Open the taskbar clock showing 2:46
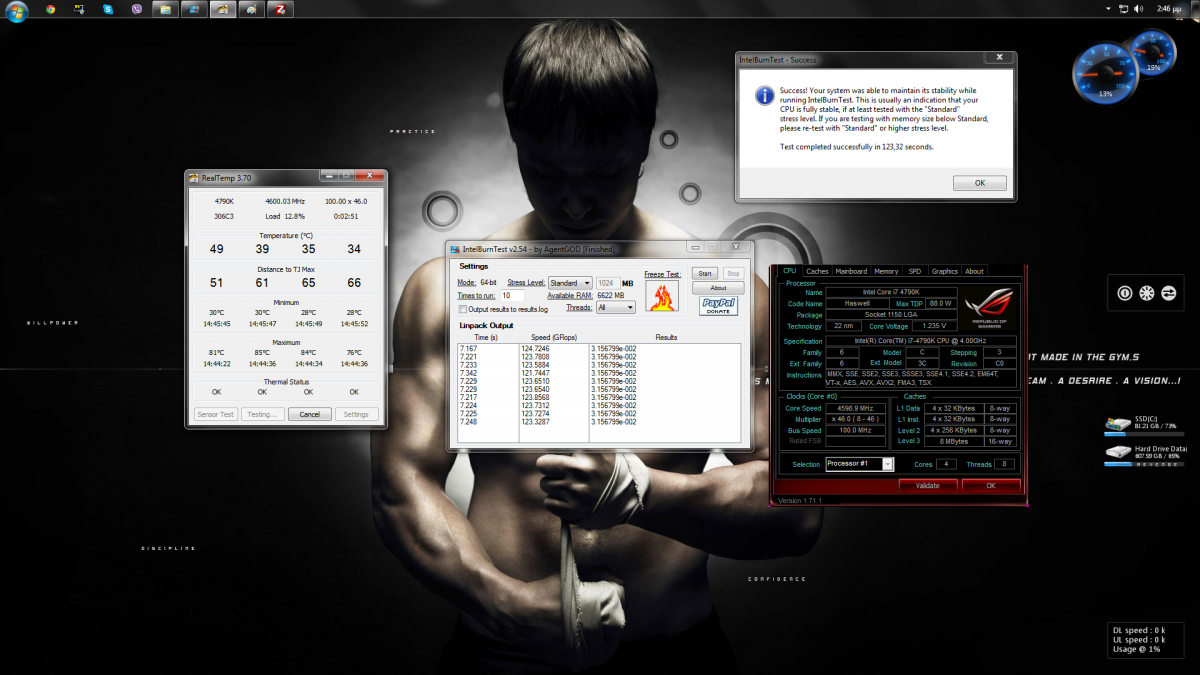 pos(1171,9)
